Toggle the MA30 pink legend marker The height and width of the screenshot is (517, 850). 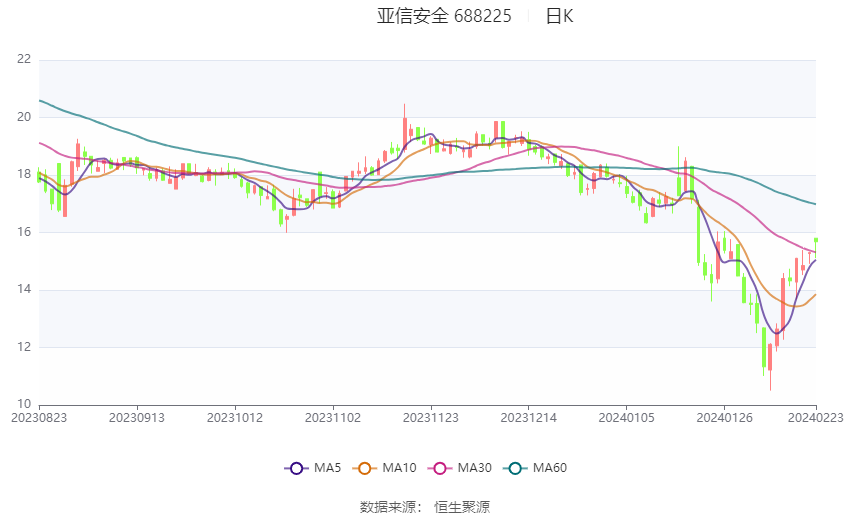(x=440, y=468)
